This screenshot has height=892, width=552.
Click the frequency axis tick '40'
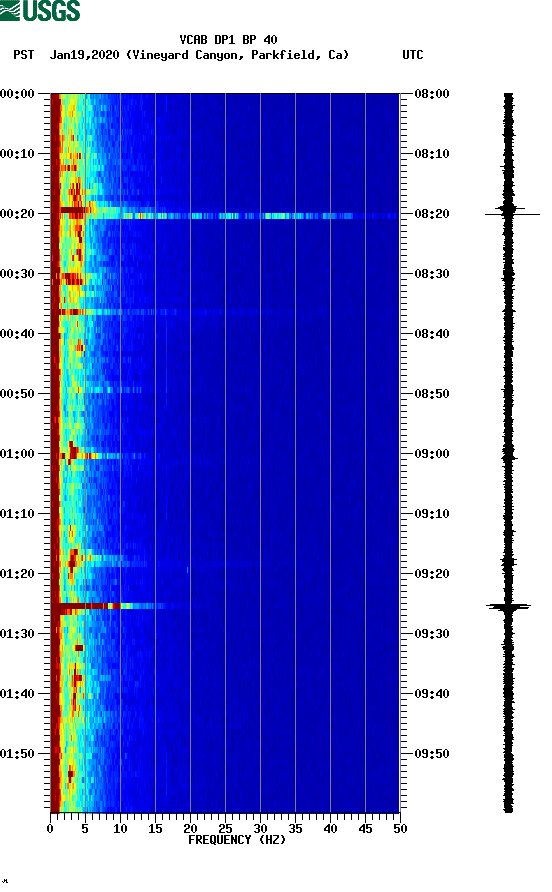tap(330, 829)
